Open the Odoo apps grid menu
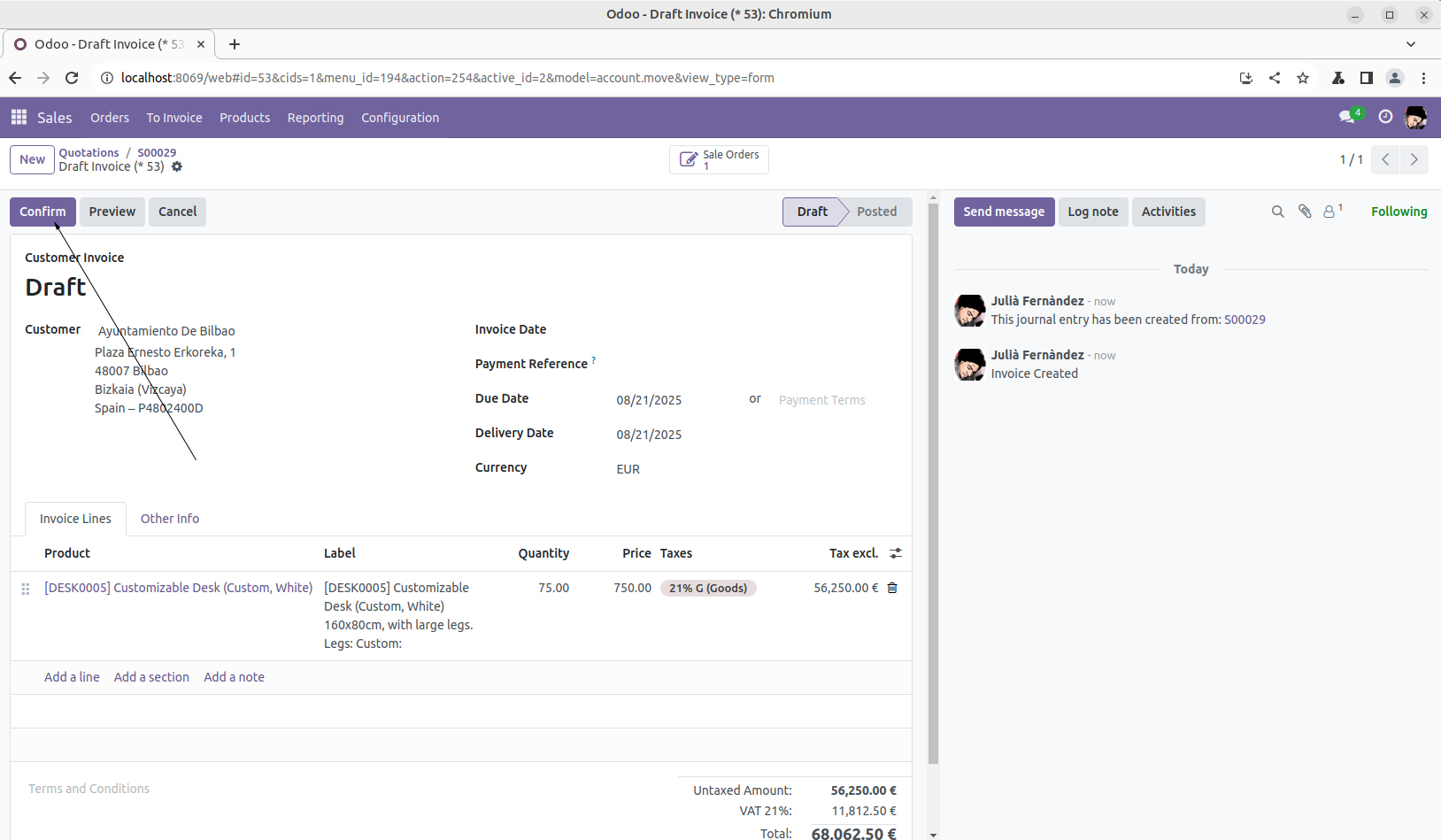 coord(19,117)
